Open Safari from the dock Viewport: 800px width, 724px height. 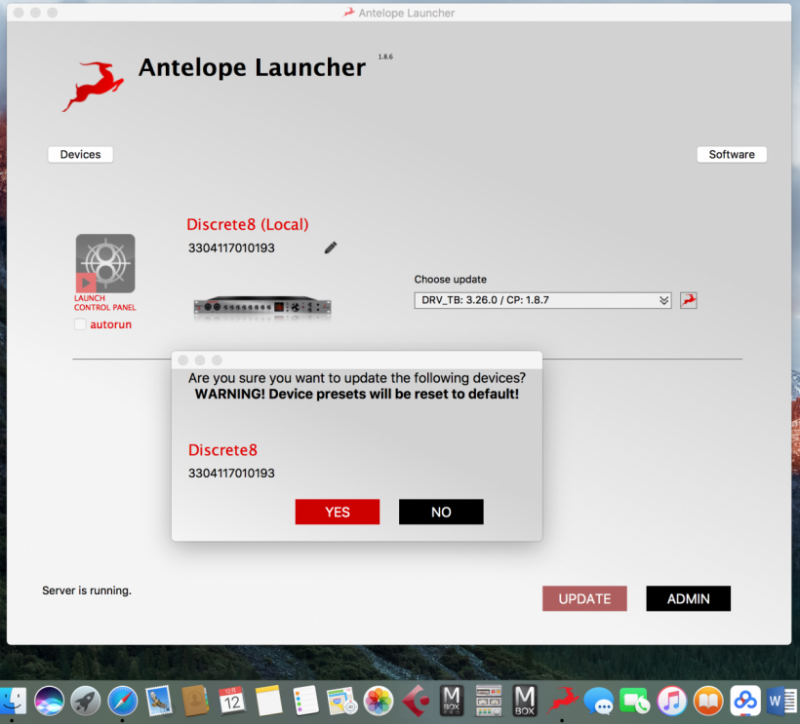(x=122, y=701)
